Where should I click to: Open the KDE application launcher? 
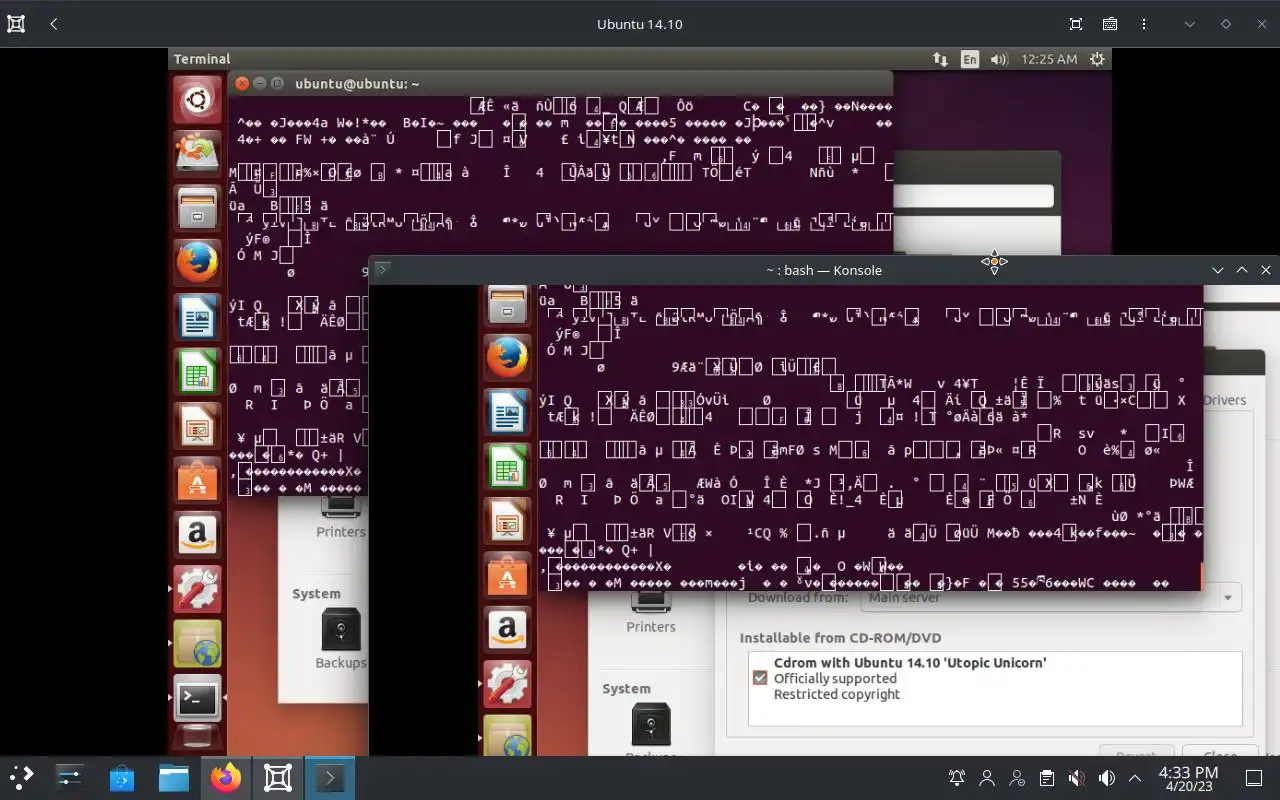(21, 777)
